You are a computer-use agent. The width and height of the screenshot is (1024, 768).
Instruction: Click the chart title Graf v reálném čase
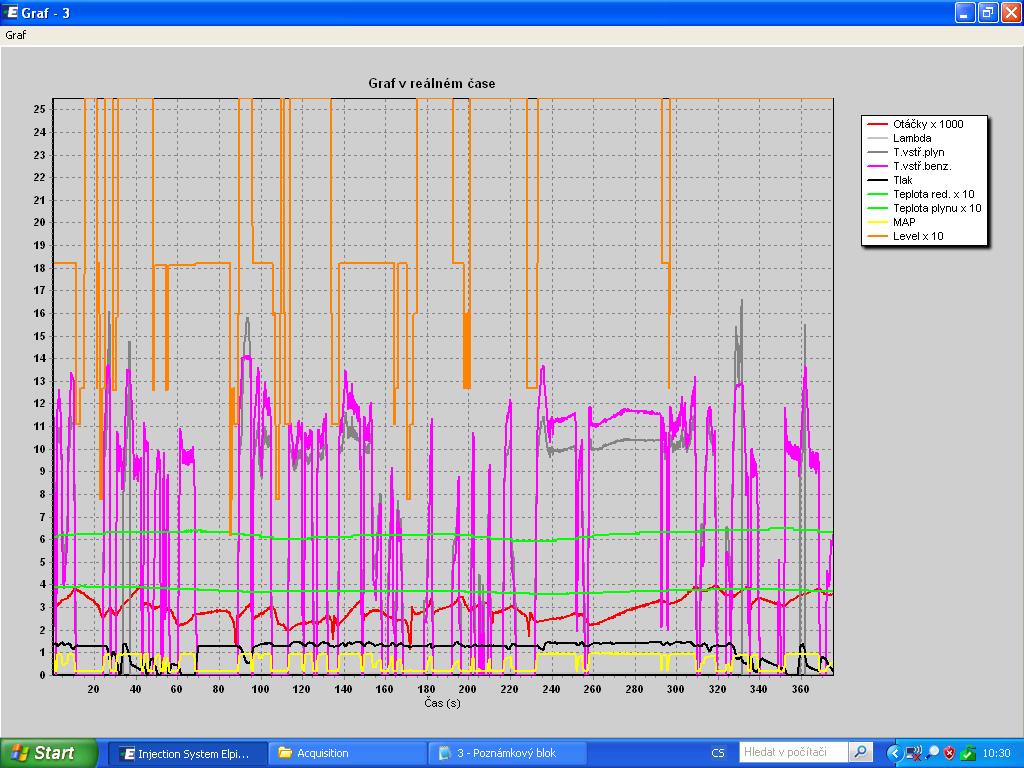tap(432, 84)
